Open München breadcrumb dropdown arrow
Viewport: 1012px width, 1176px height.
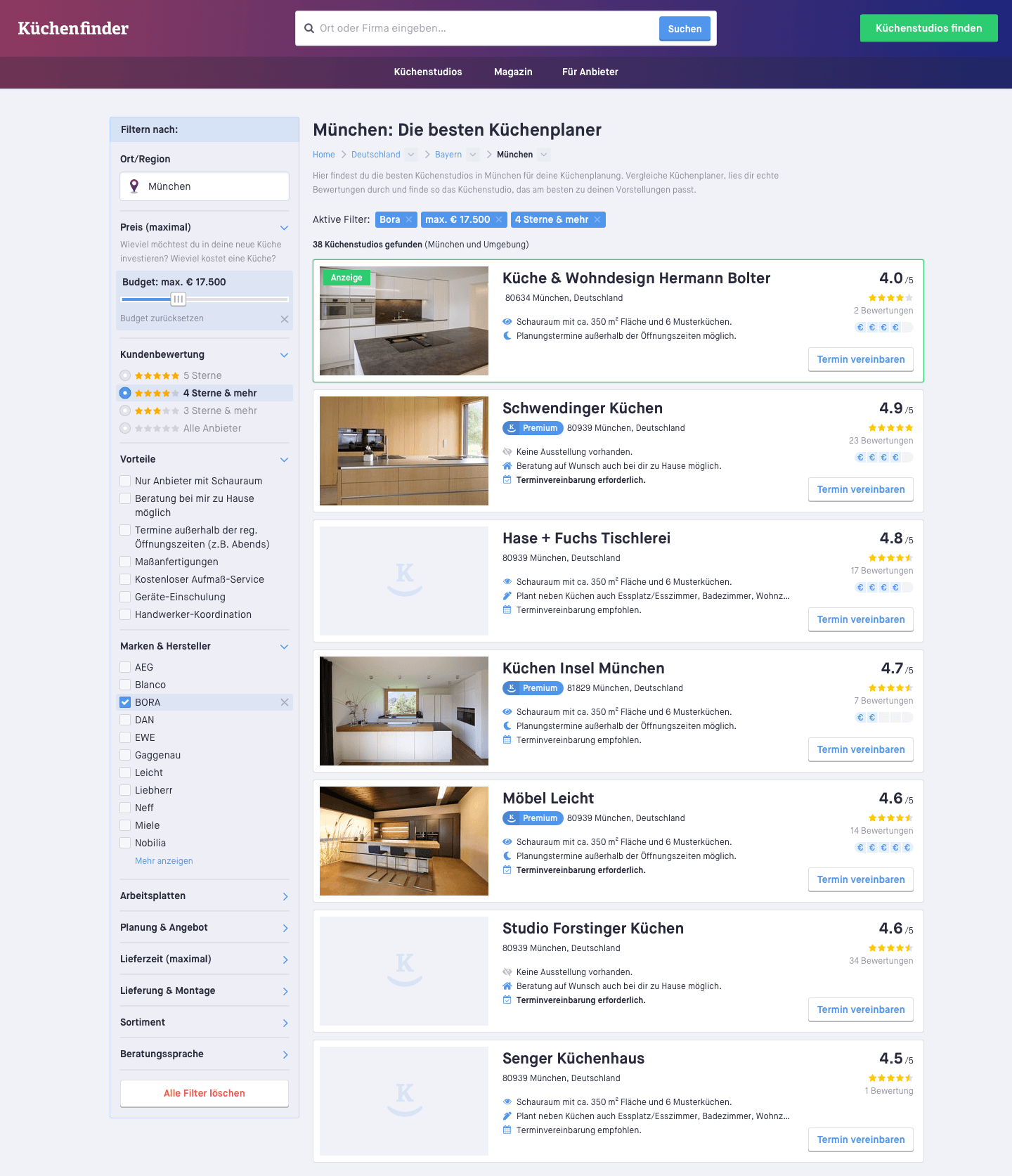(544, 155)
